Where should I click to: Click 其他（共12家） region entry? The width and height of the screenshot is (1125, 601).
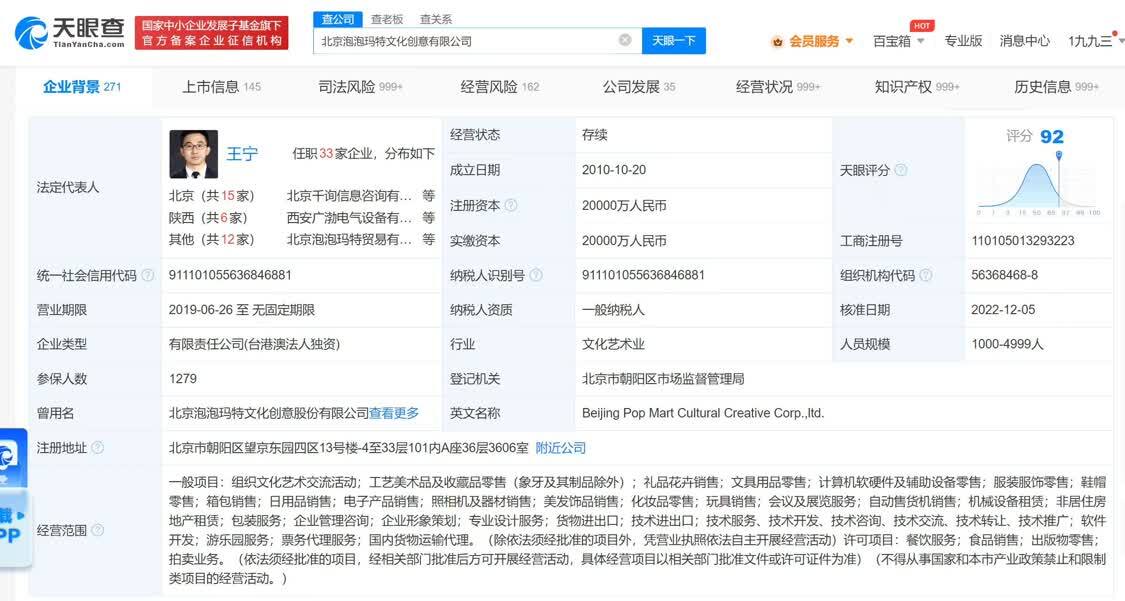pyautogui.click(x=212, y=240)
